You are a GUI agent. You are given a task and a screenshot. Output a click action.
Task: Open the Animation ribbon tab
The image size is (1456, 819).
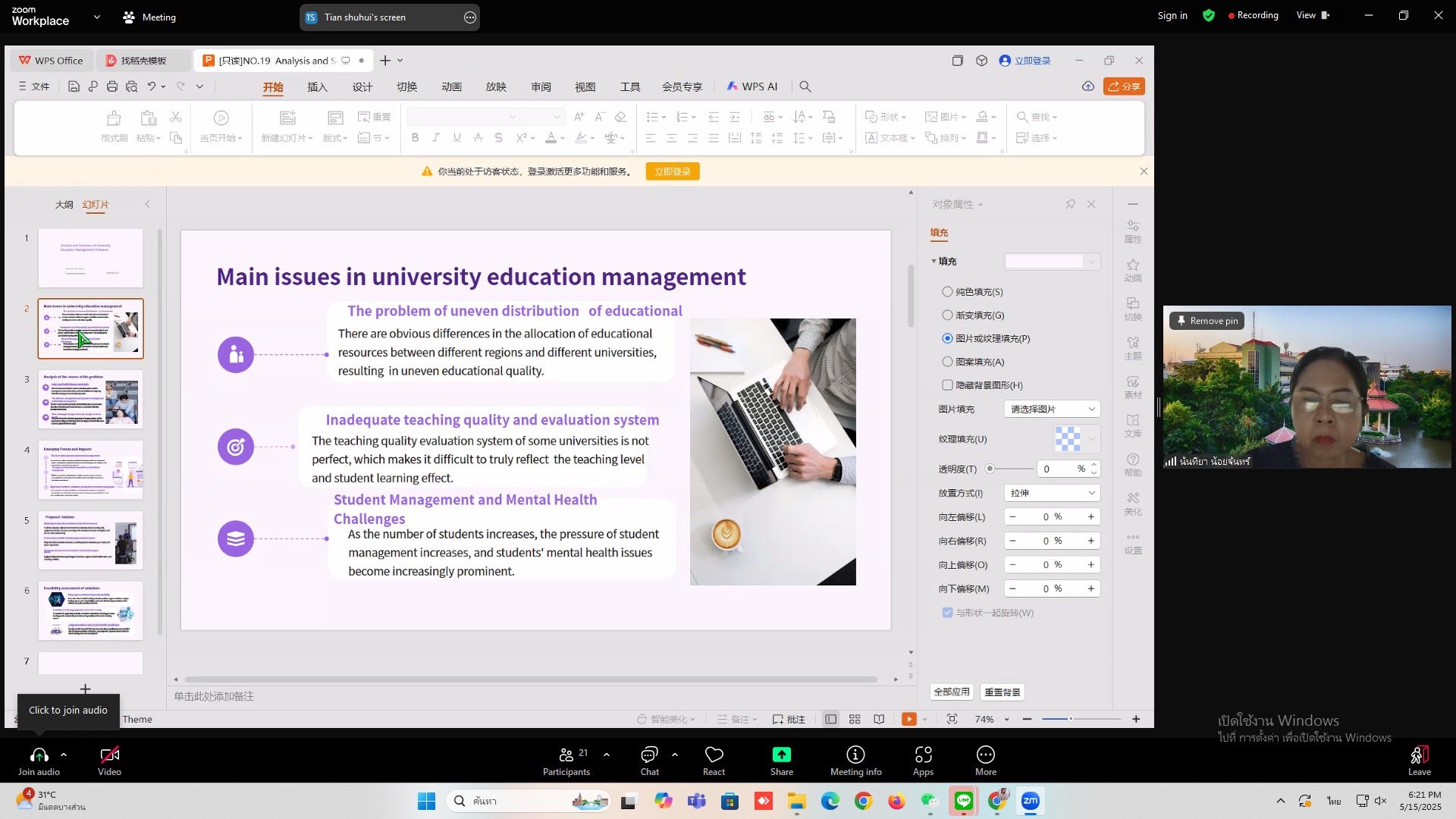pos(451,87)
